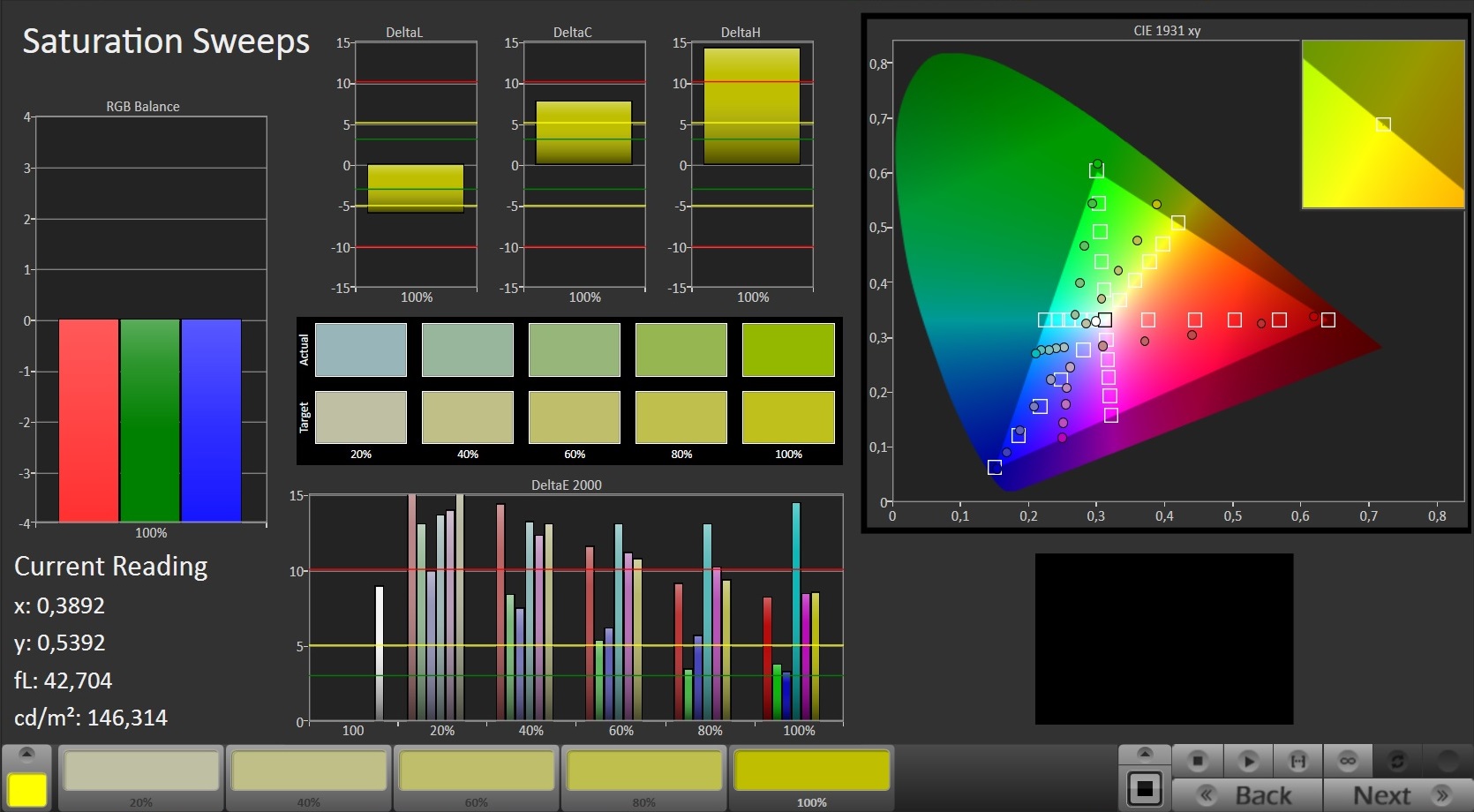Click the Target 40% color patch

468,417
